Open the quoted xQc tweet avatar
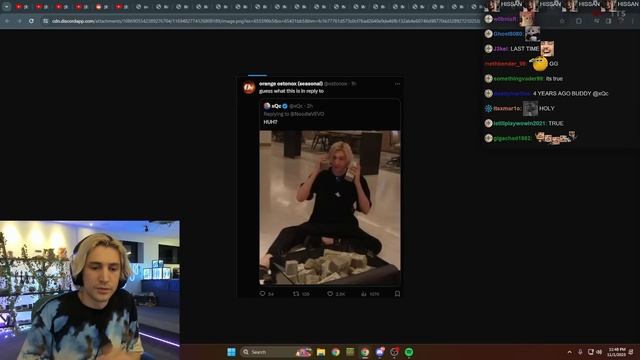 click(x=267, y=106)
